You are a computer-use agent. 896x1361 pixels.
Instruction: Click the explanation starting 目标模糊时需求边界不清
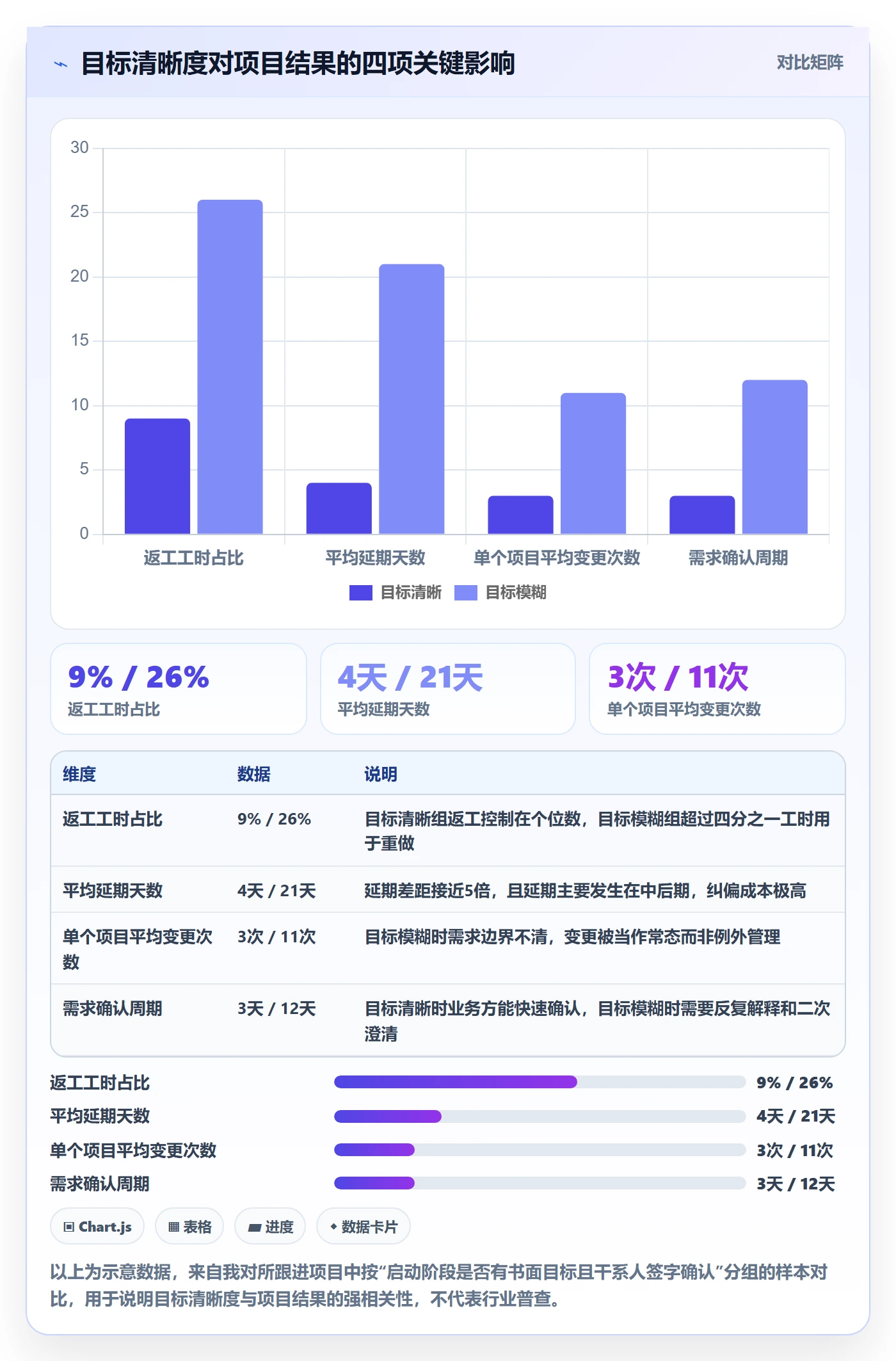click(572, 937)
